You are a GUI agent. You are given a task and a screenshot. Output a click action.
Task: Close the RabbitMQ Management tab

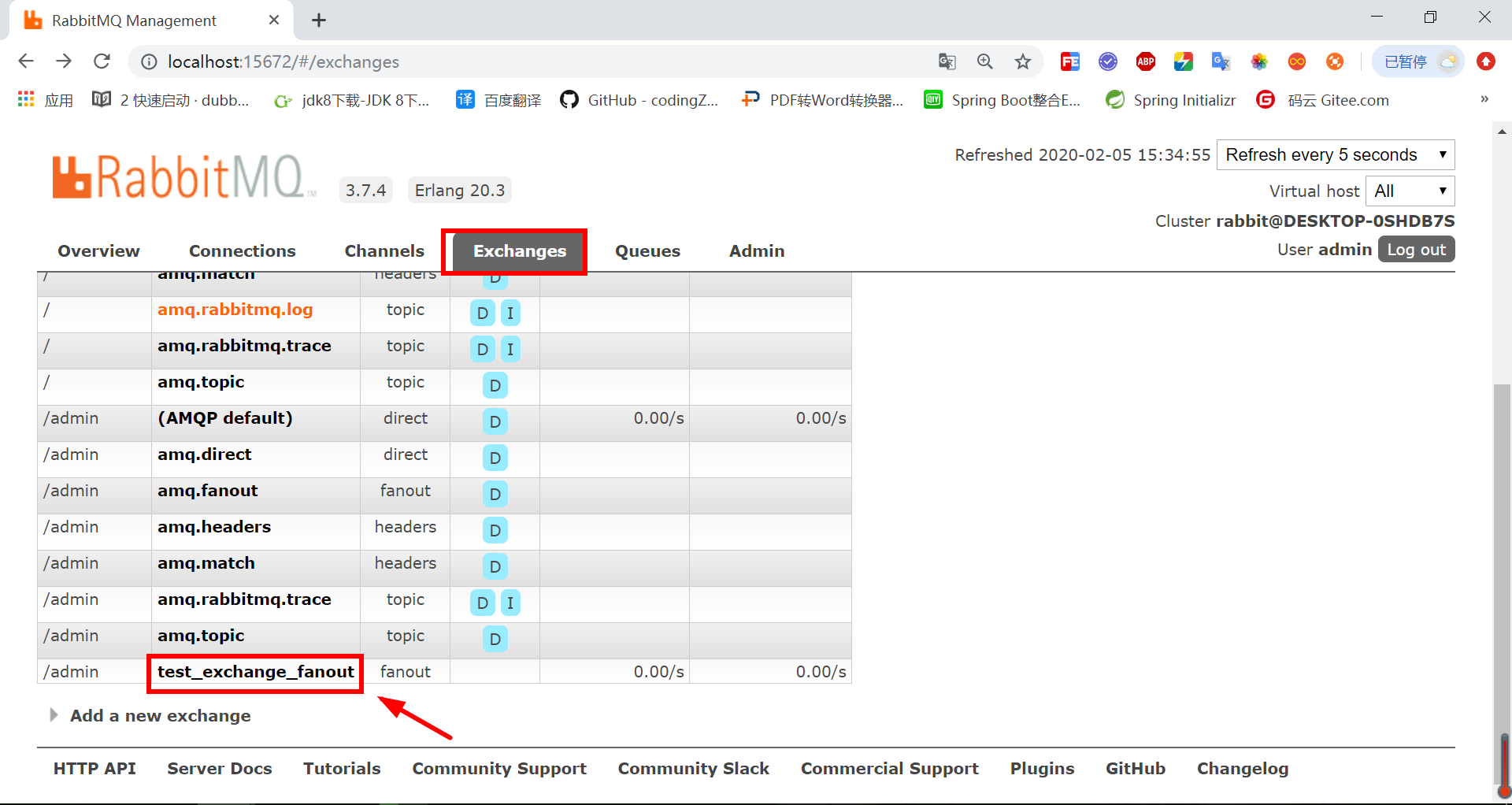[274, 20]
